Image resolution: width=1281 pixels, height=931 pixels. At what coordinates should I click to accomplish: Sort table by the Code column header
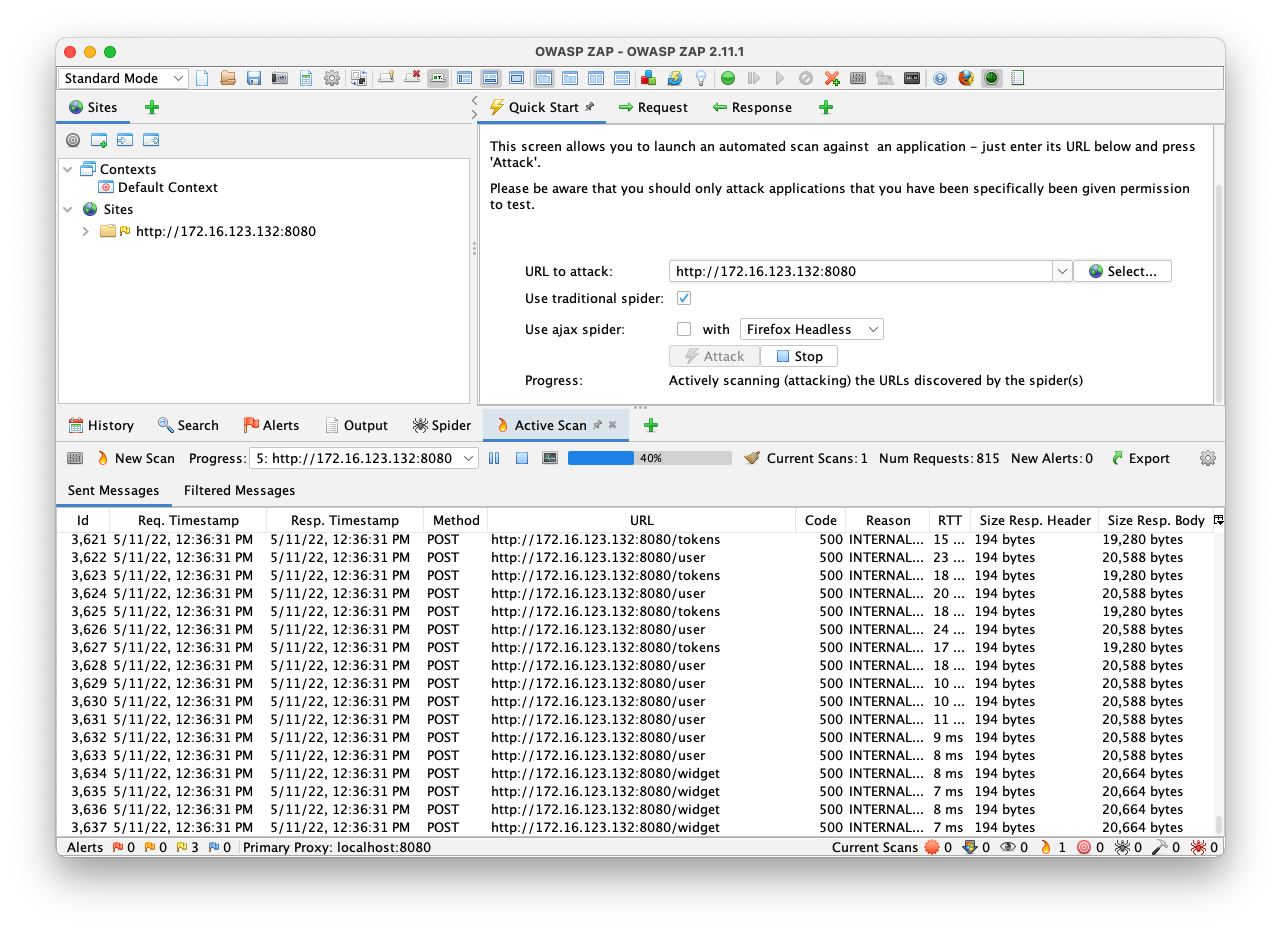tap(821, 520)
